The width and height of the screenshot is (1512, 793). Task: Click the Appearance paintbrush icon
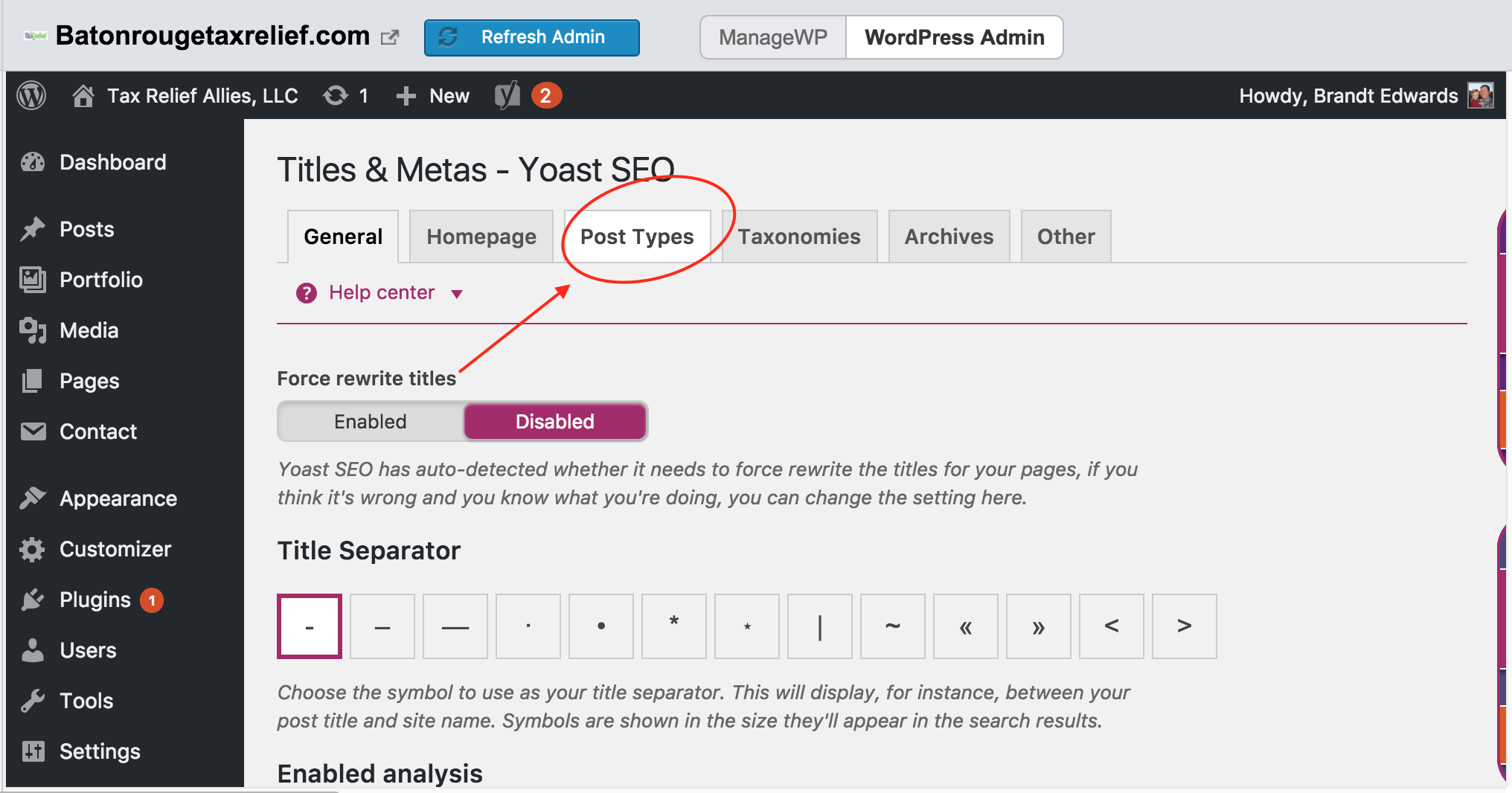coord(33,498)
